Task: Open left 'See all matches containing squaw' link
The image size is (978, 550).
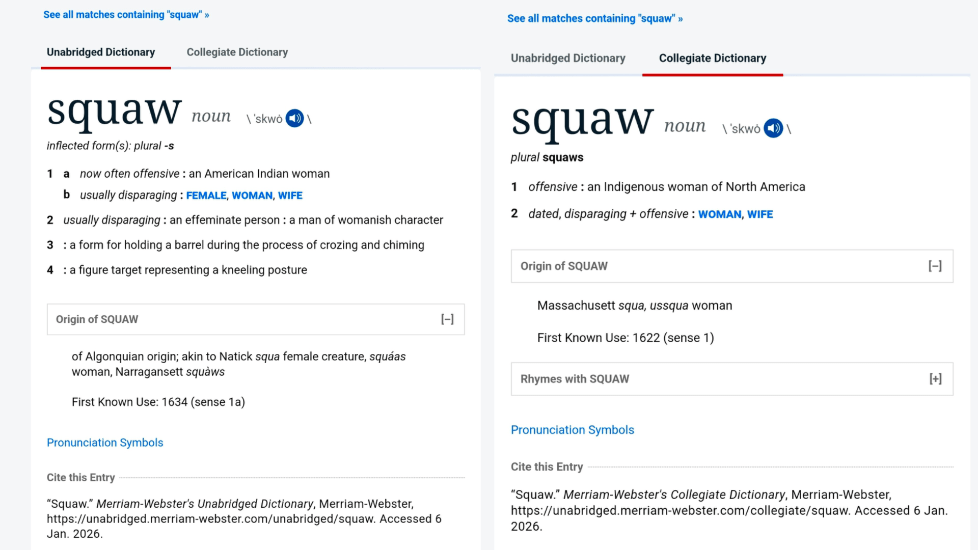Action: click(x=126, y=15)
